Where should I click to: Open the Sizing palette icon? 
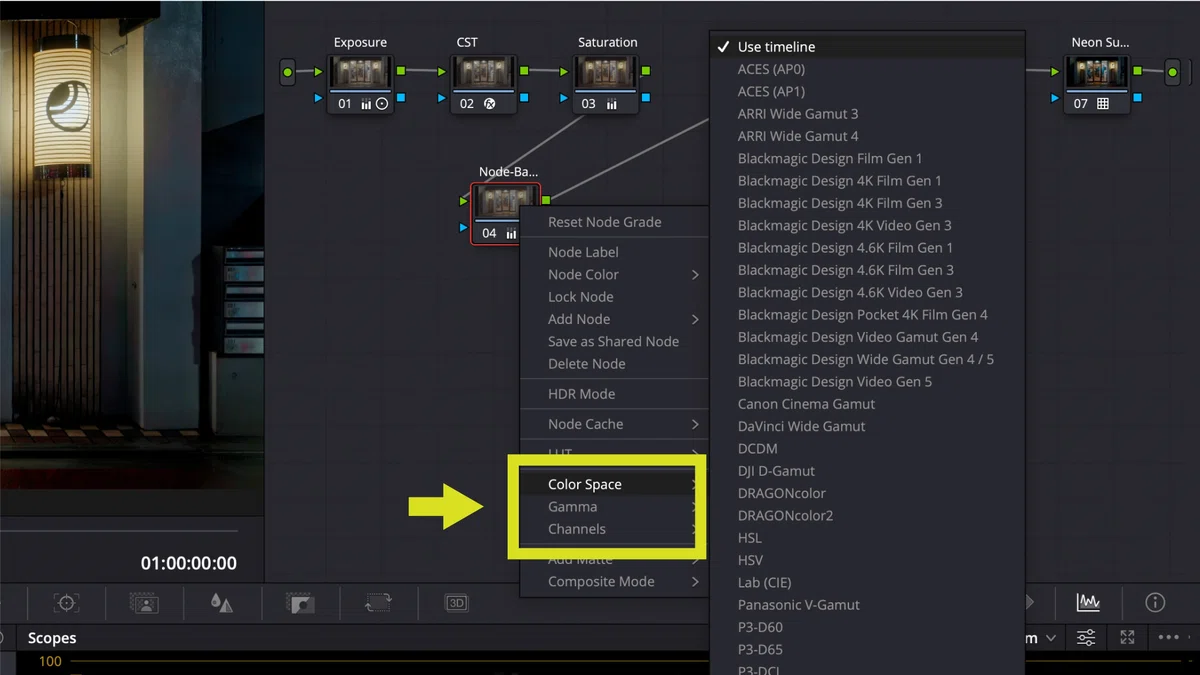click(378, 603)
